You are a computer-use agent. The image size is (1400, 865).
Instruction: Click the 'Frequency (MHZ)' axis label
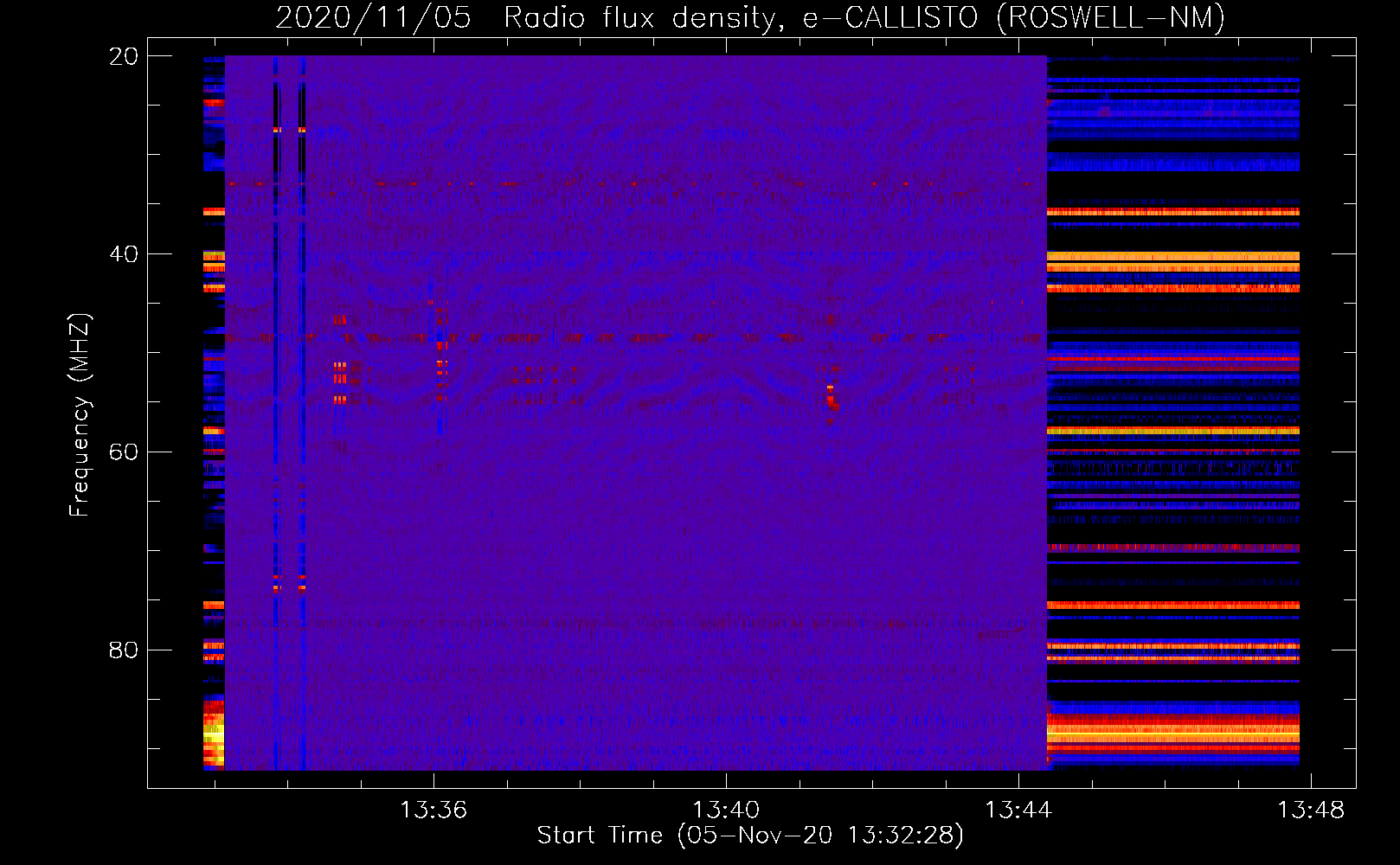(79, 415)
